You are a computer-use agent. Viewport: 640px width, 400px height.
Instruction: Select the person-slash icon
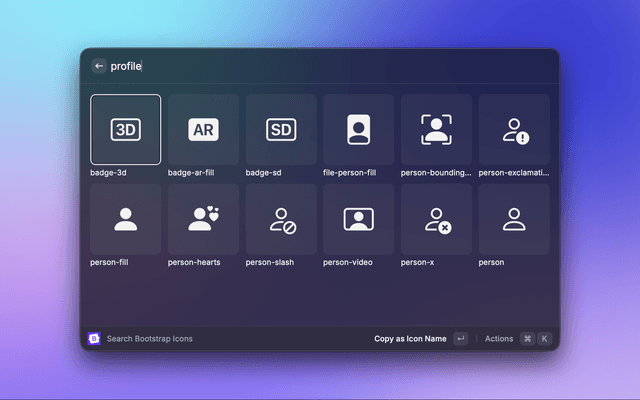[x=281, y=219]
